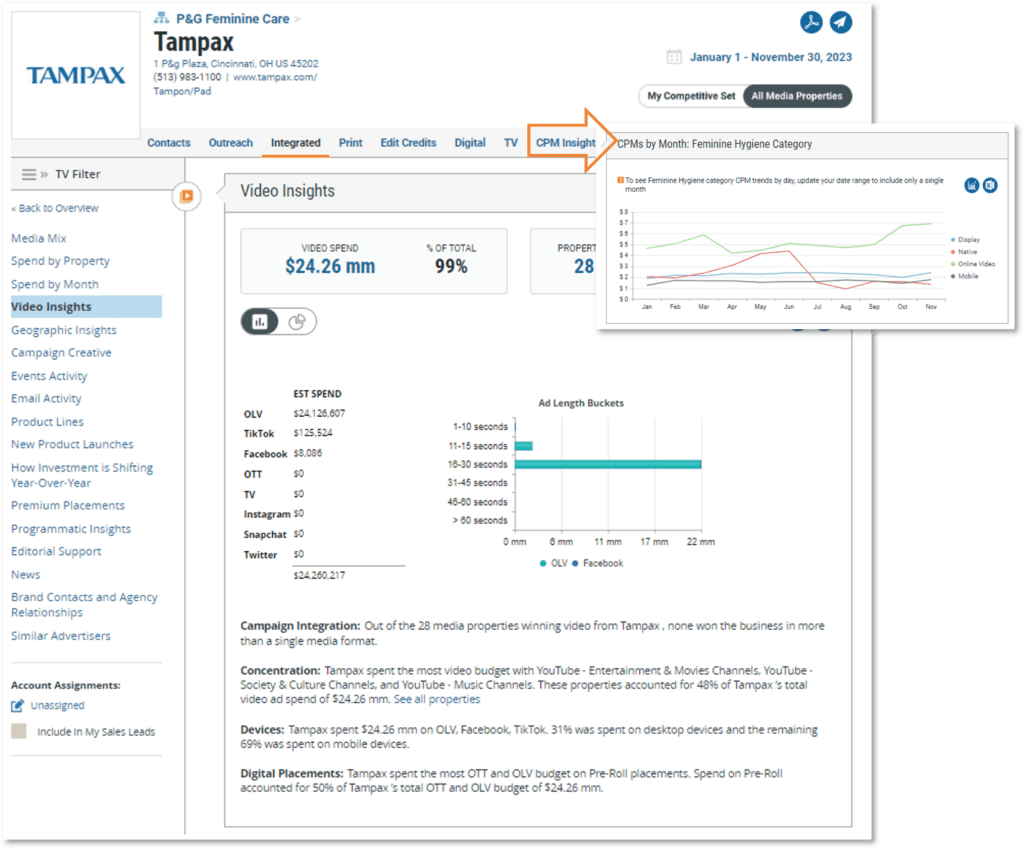Open Email Activity in sidebar

pos(46,398)
